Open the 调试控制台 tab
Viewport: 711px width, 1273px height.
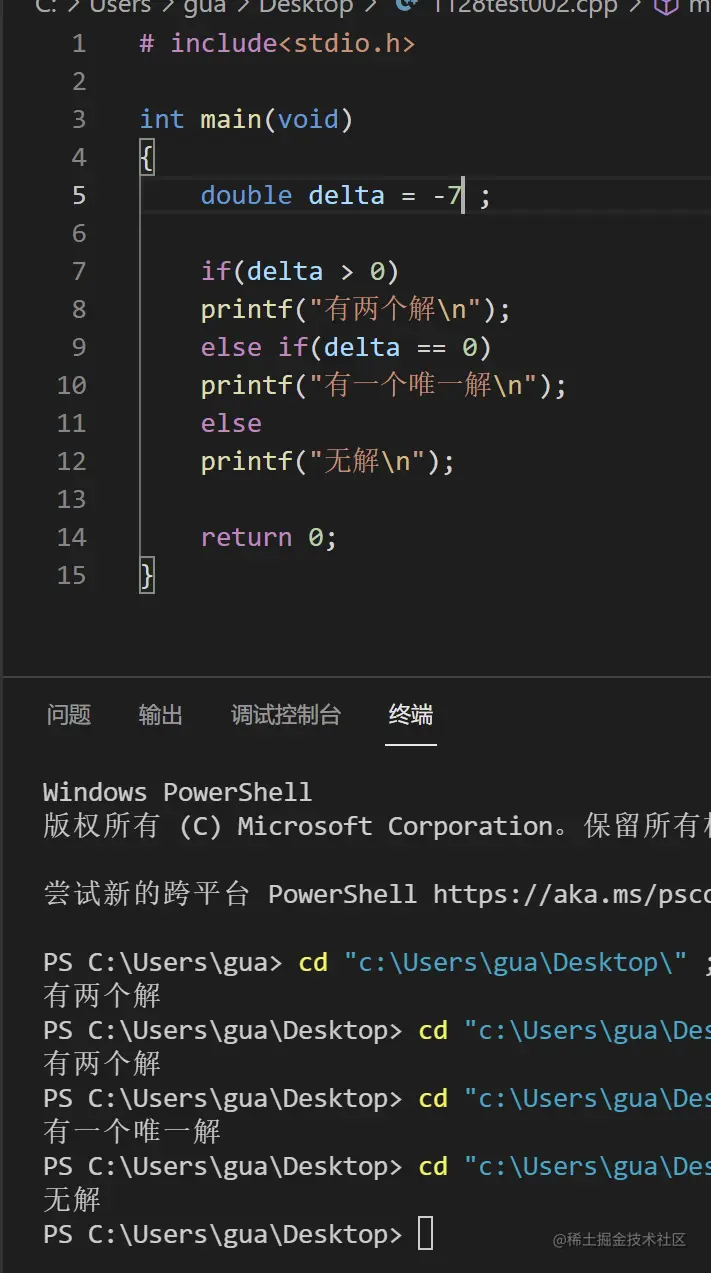click(286, 715)
